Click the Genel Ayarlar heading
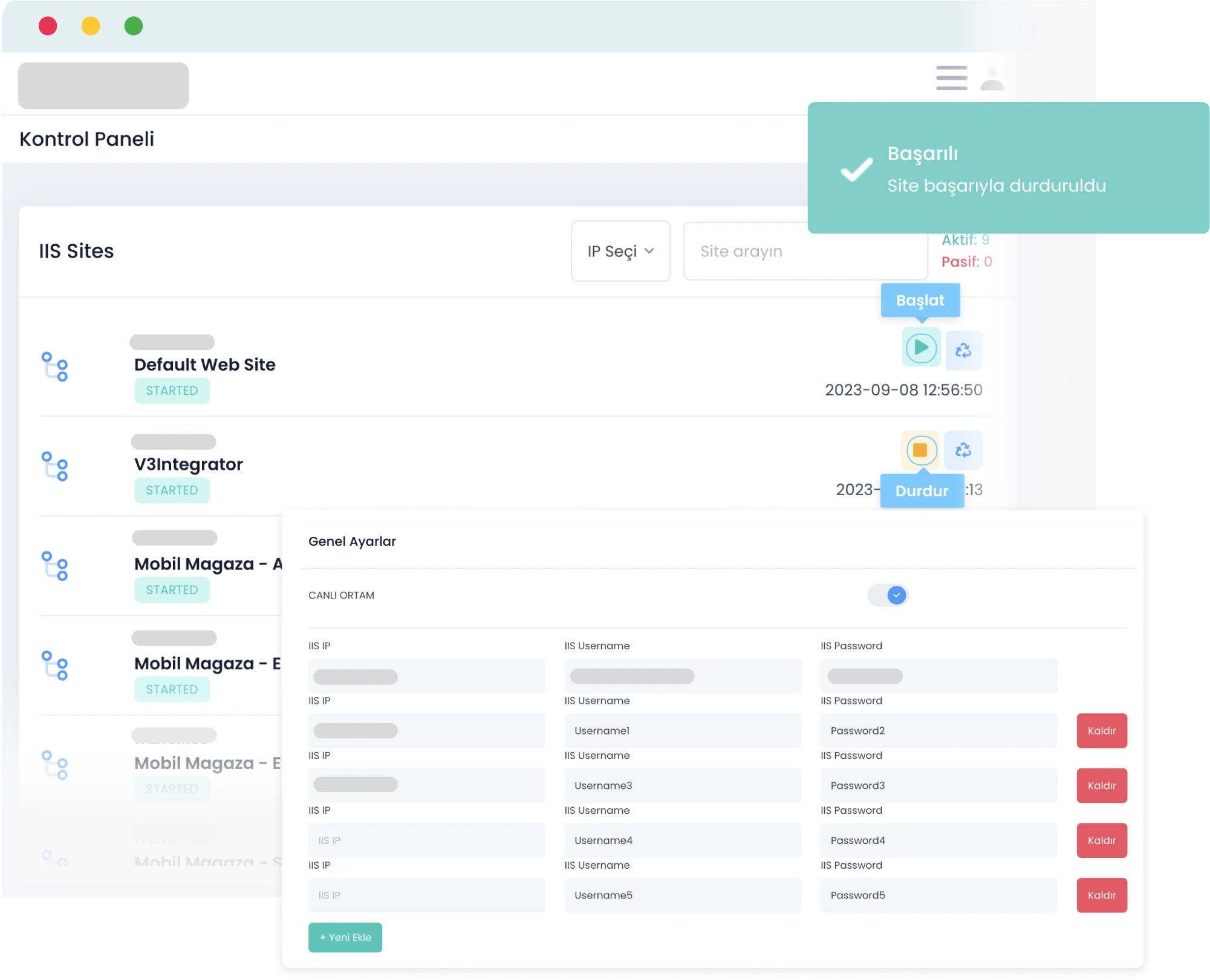1210x980 pixels. 352,542
